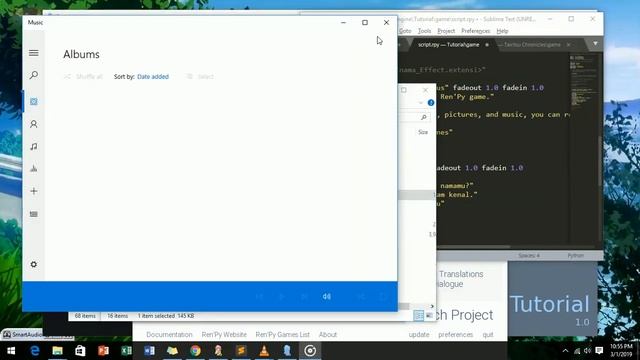This screenshot has width=640, height=360.
Task: Switch File Explorer to large icons view
Action: pos(429,315)
